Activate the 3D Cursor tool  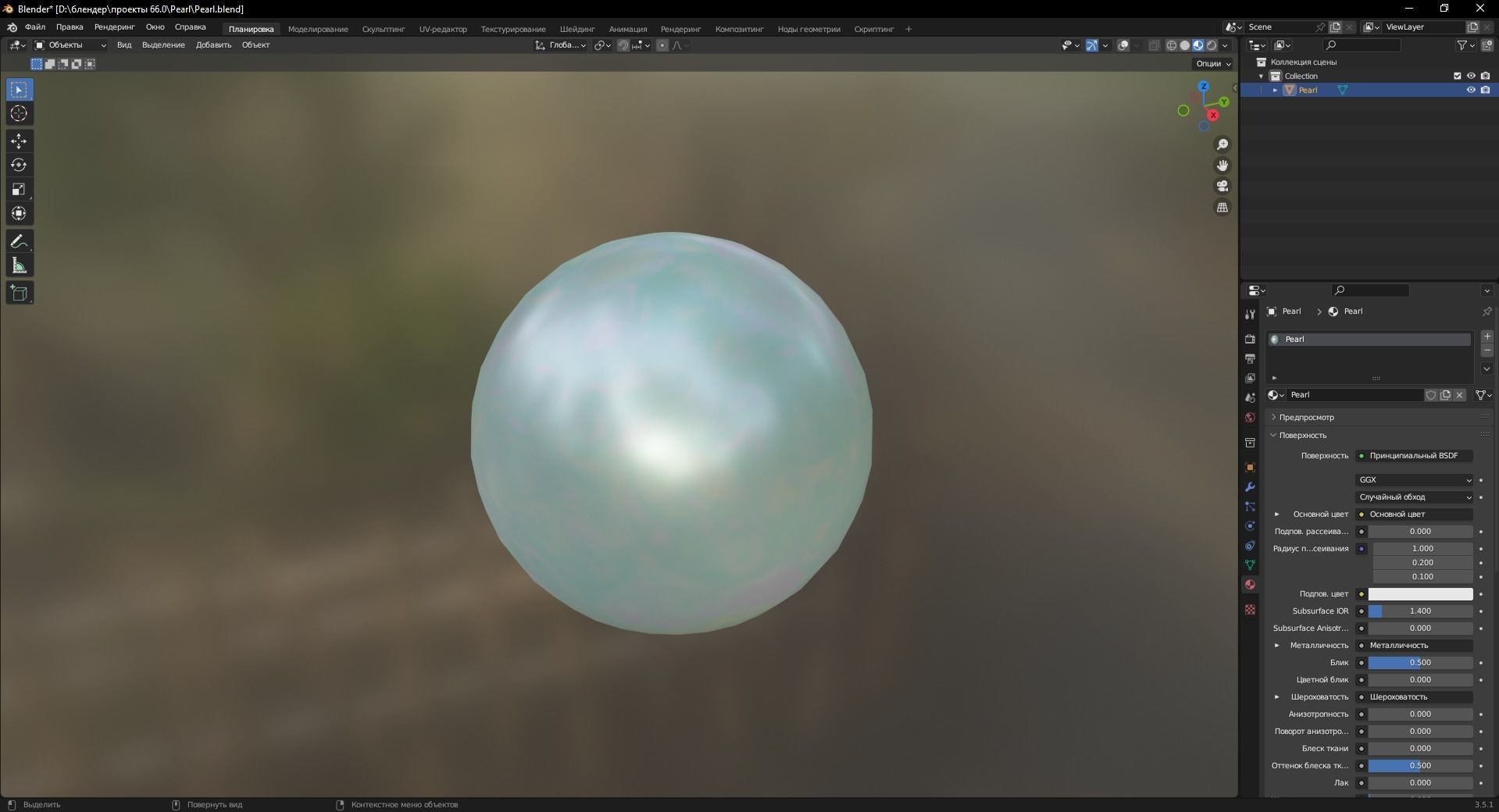(x=20, y=114)
